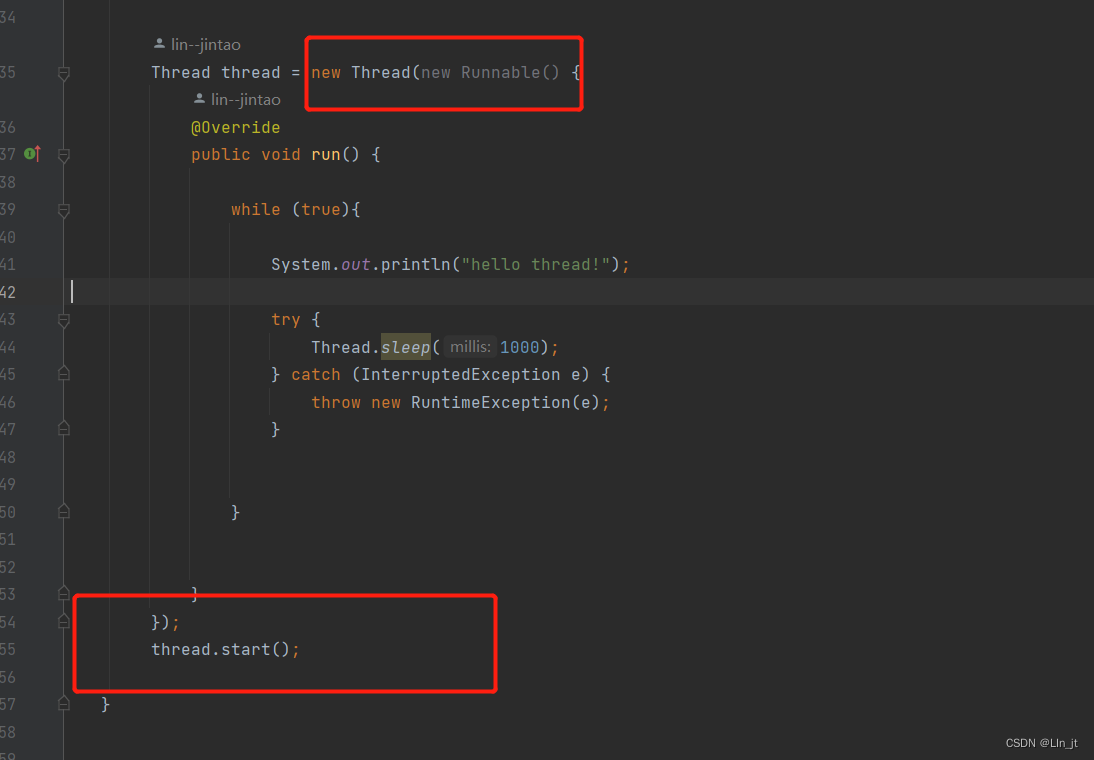
Task: Click the author icon above 'Thread thread' line
Action: tap(159, 44)
